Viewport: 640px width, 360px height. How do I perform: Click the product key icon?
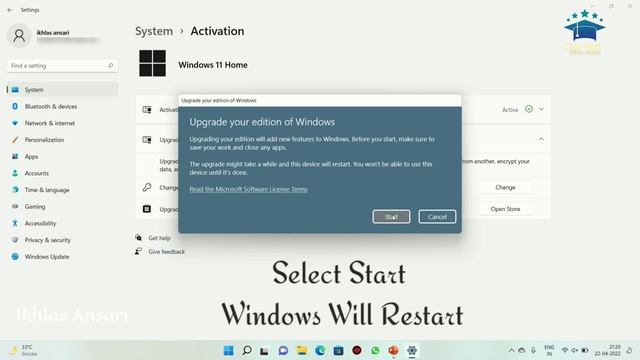click(x=147, y=187)
